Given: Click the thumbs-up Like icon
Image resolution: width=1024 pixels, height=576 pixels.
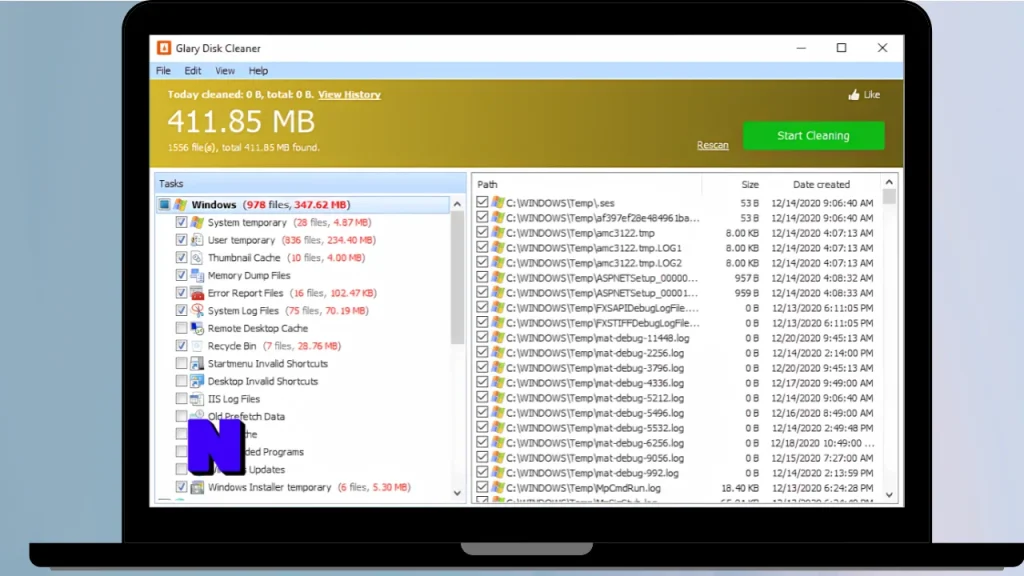Looking at the screenshot, I should click(x=854, y=95).
